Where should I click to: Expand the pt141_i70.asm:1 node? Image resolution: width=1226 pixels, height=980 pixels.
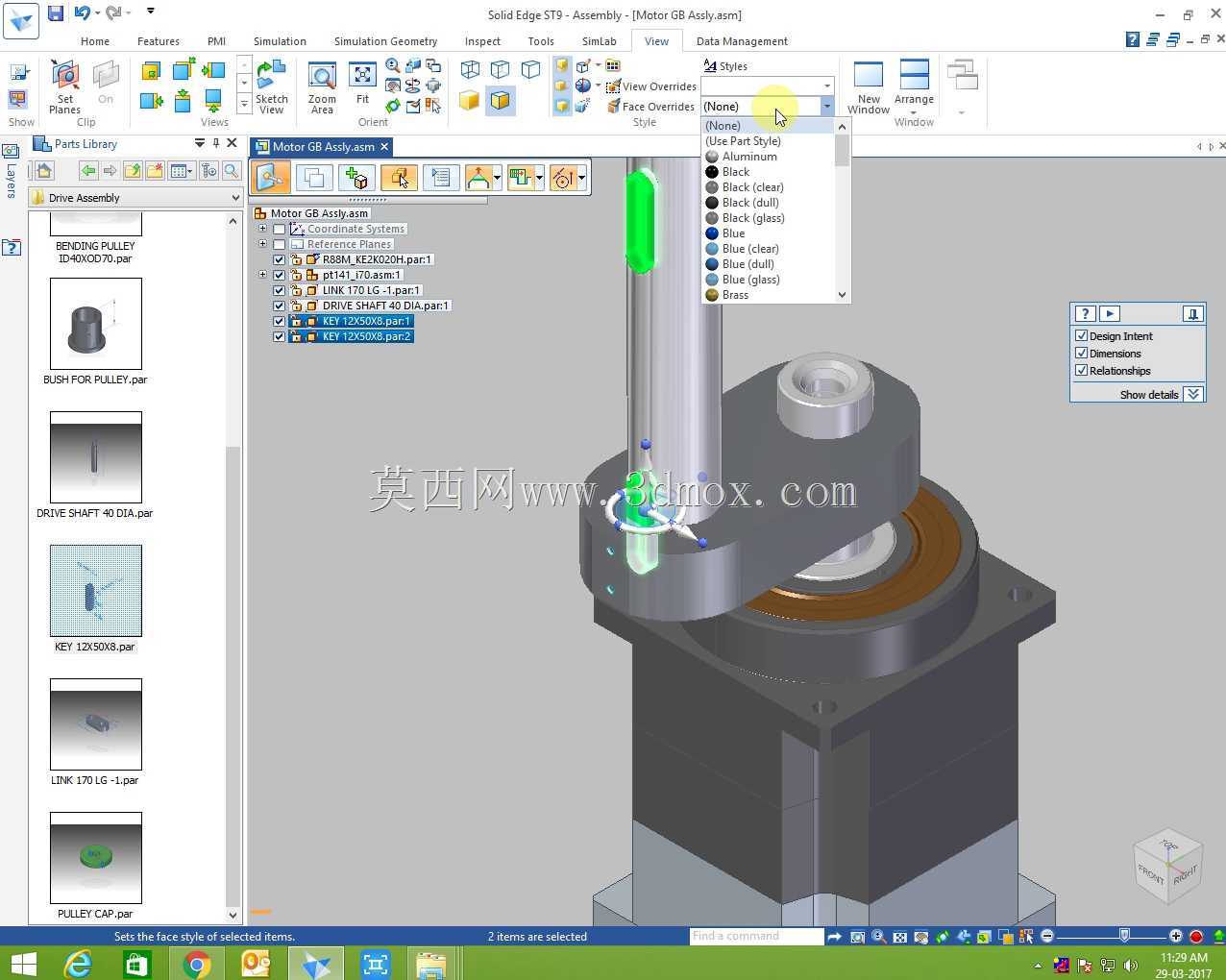coord(262,275)
